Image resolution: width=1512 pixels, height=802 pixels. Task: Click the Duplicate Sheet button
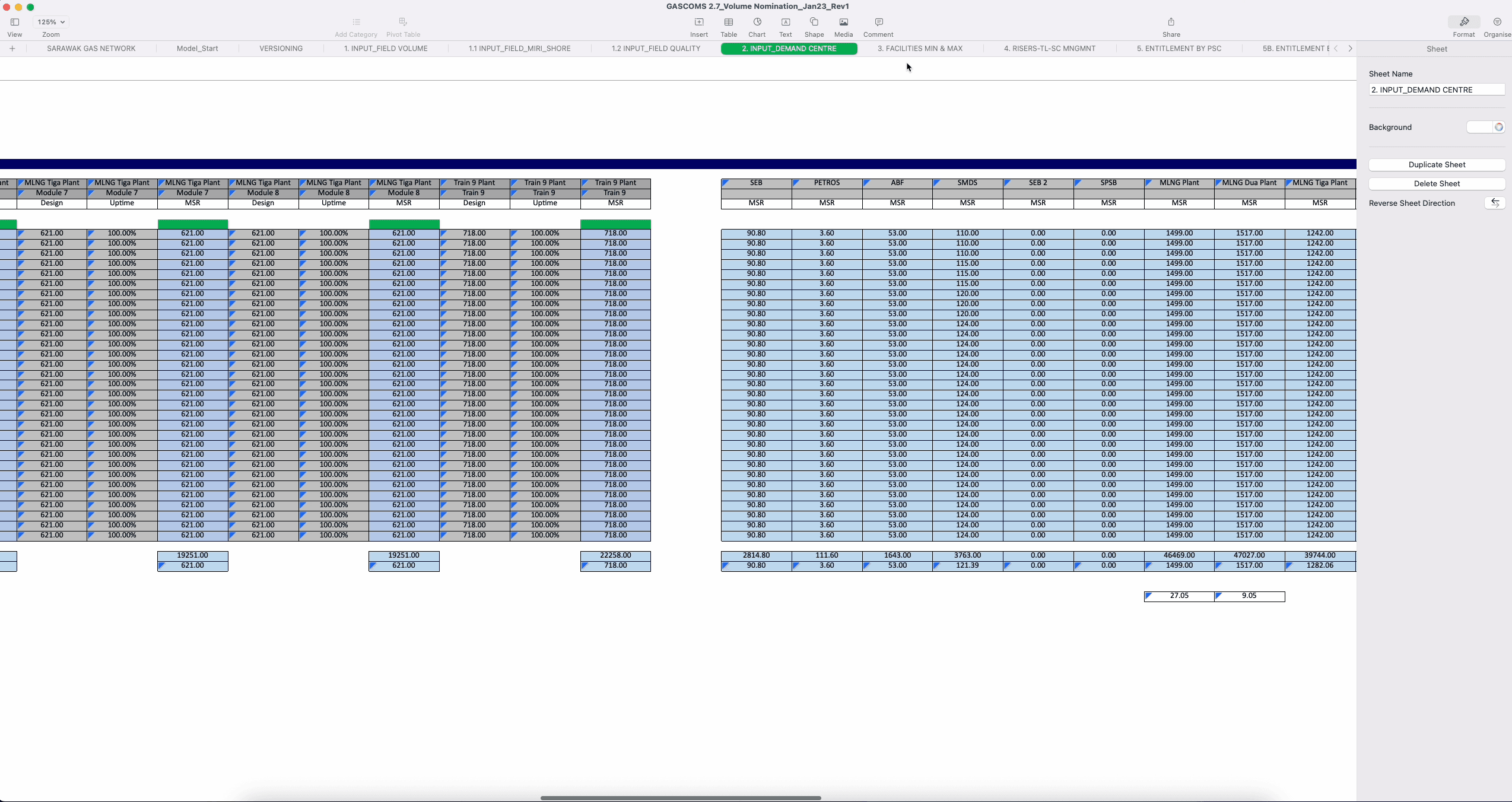coord(1436,164)
